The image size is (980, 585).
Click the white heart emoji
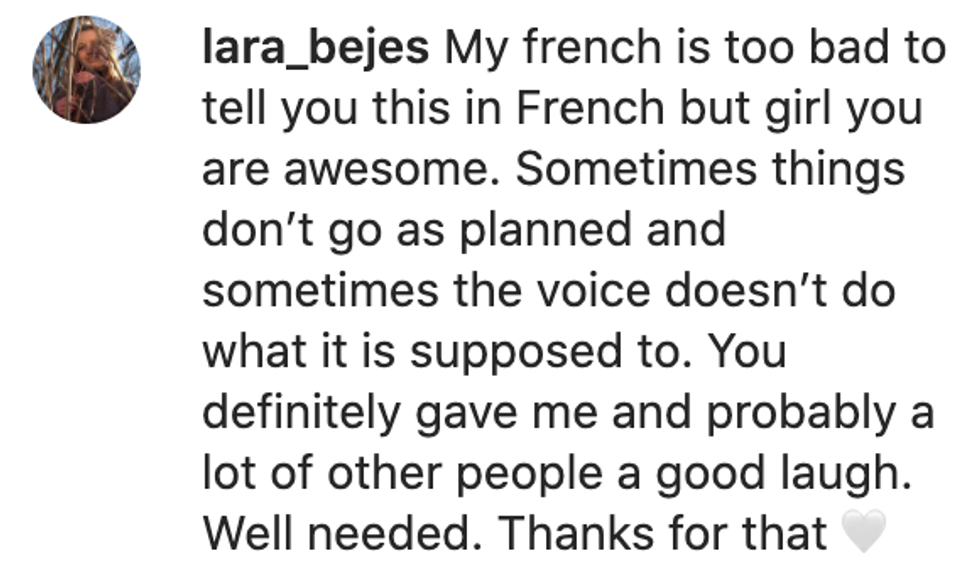865,534
